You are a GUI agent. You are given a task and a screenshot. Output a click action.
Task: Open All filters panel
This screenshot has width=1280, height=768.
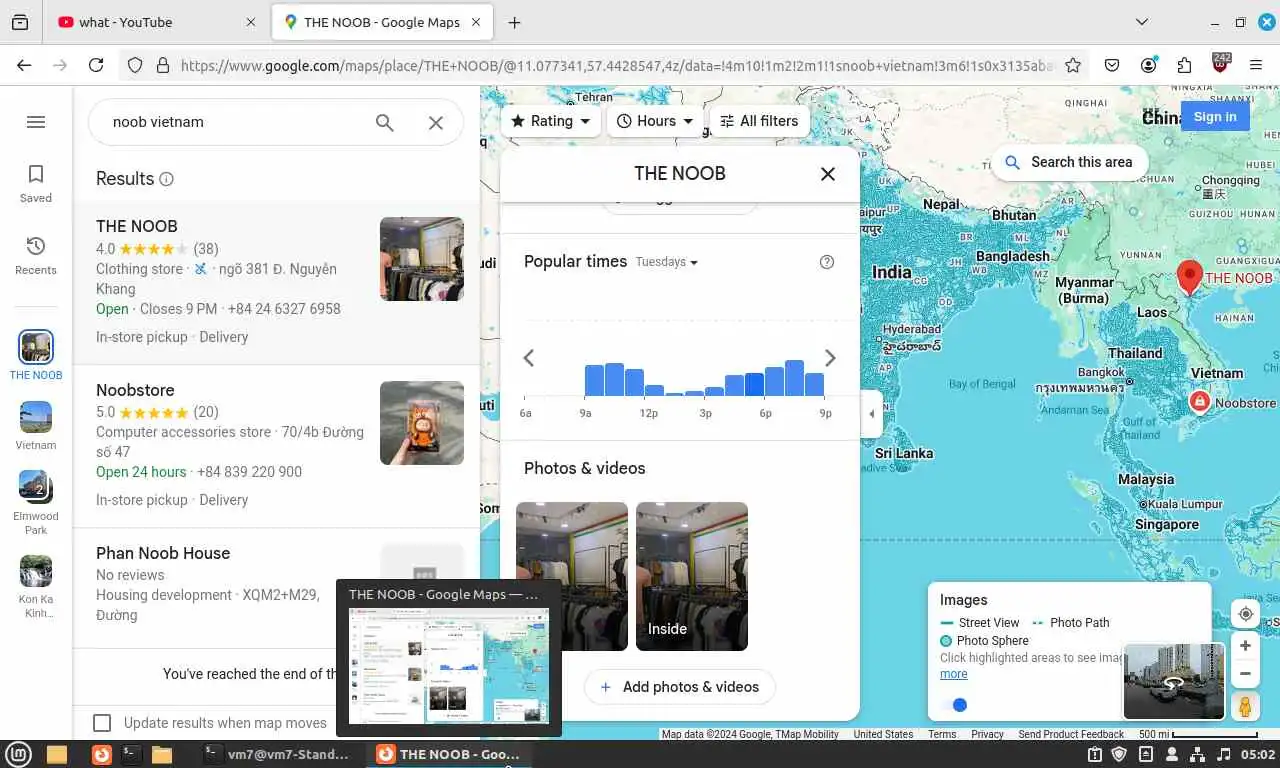pyautogui.click(x=760, y=121)
